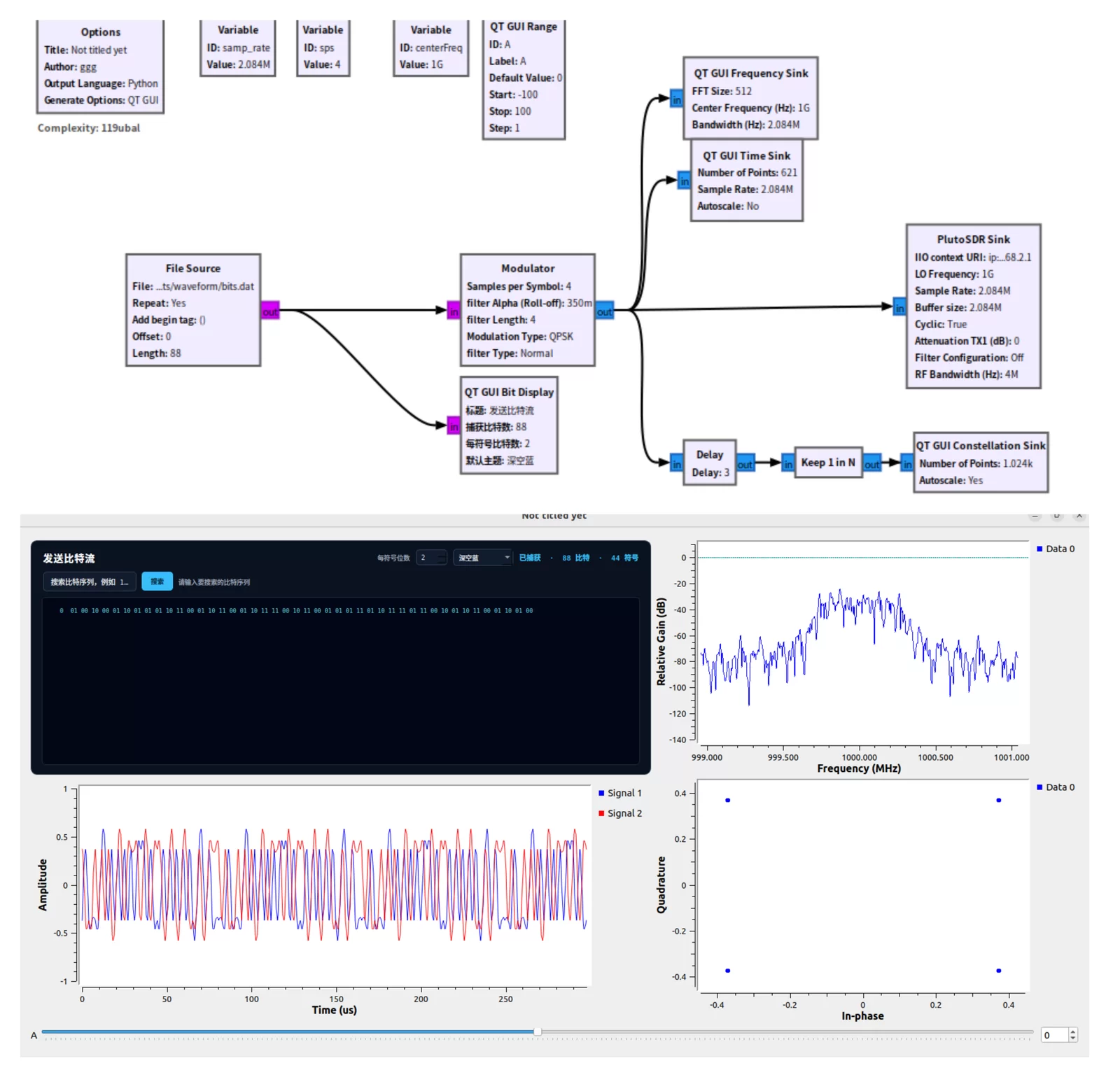Viewport: 1120px width, 1077px height.
Task: Click the Delay block's in port
Action: (677, 463)
